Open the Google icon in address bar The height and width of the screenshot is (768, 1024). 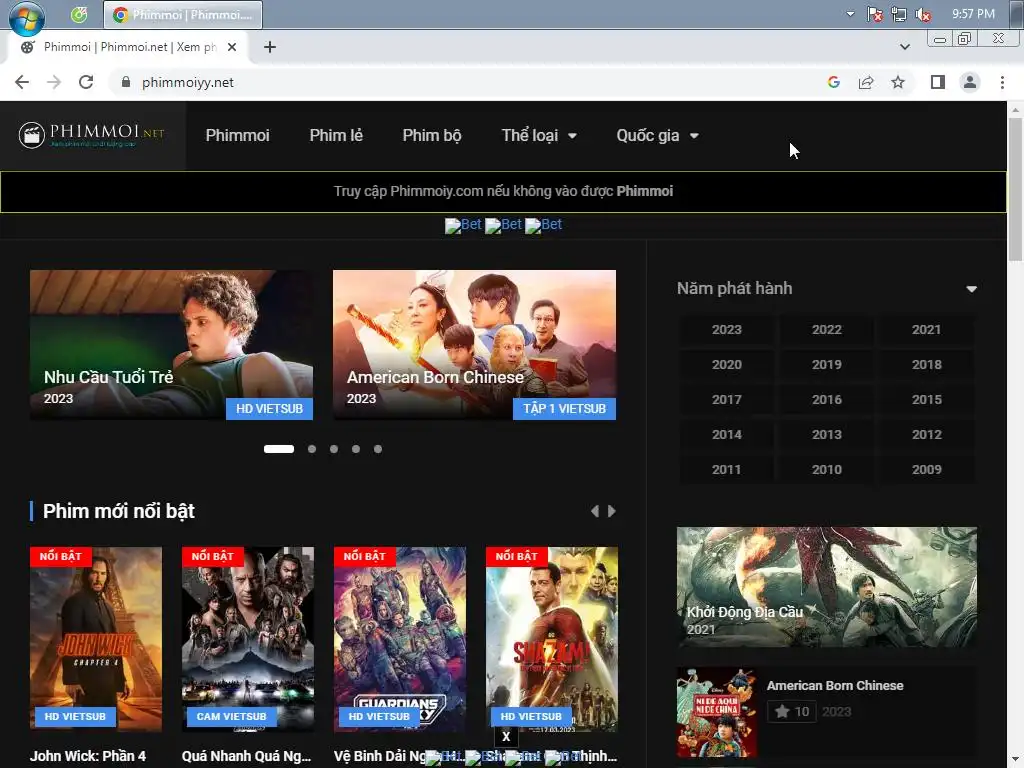pyautogui.click(x=833, y=82)
